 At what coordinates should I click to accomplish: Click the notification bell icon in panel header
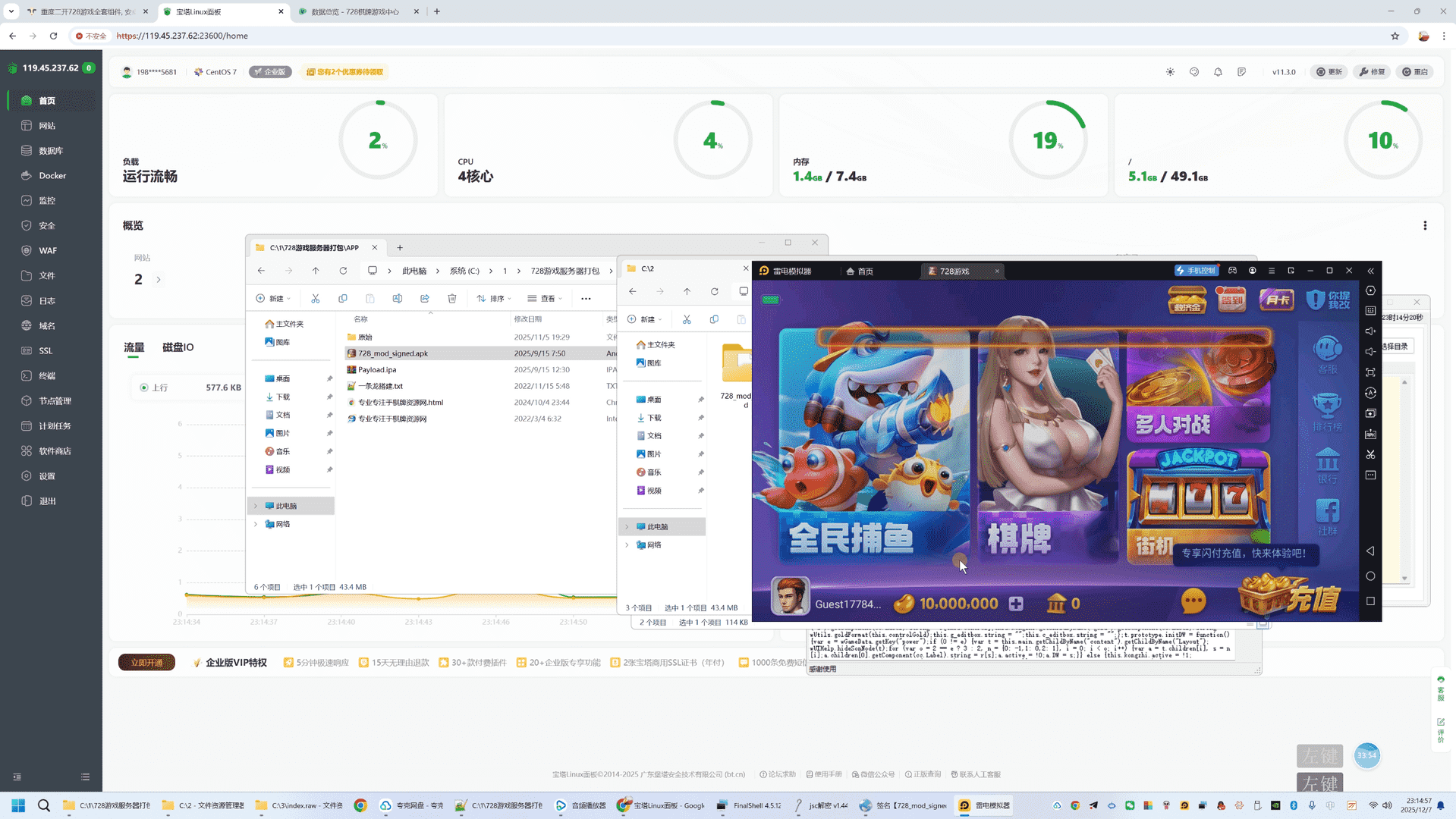pos(1218,72)
